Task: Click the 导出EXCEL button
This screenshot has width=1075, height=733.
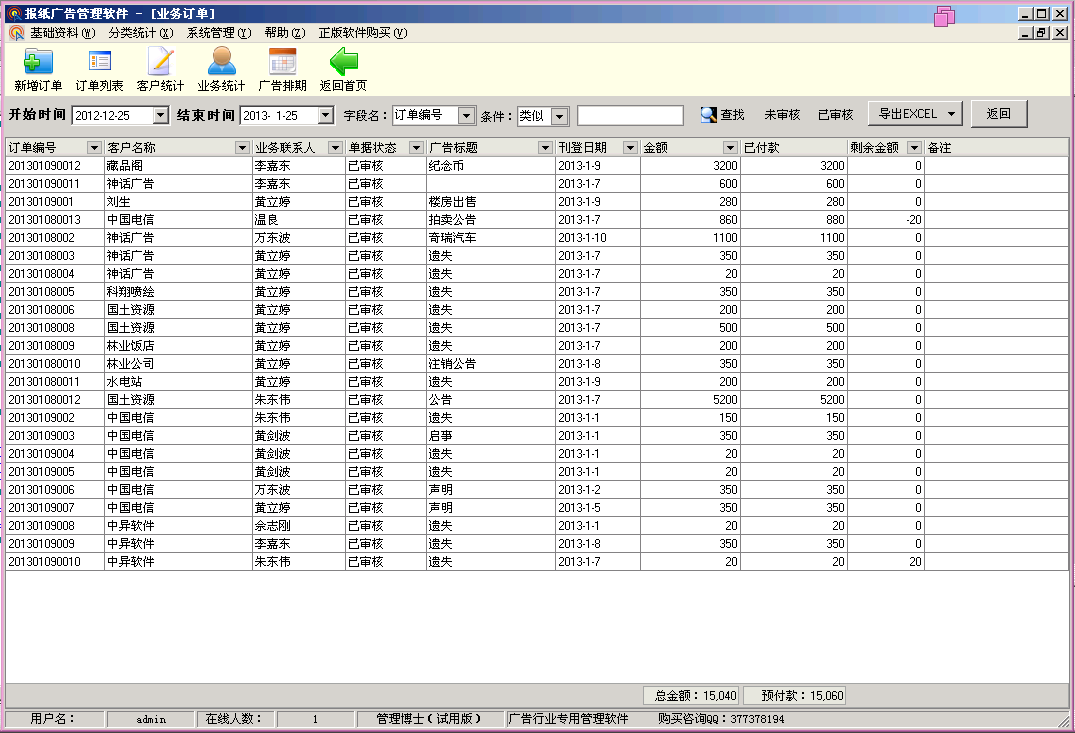Action: [914, 114]
